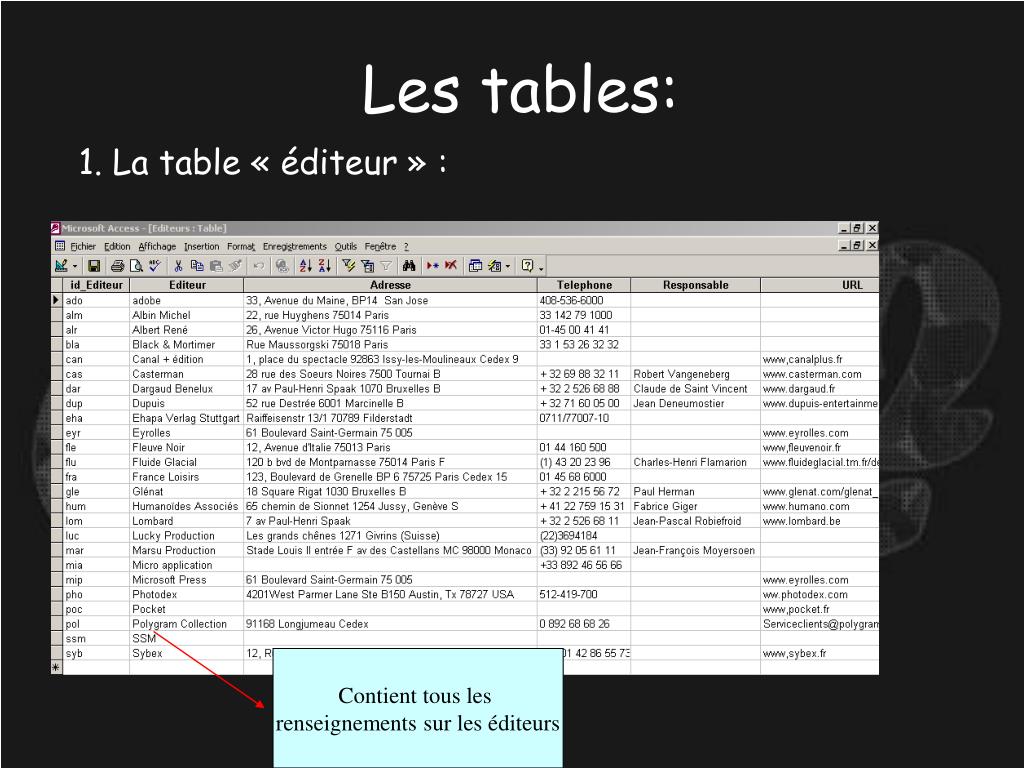Click the Access icon in the title bar
The width and height of the screenshot is (1024, 768).
click(56, 228)
